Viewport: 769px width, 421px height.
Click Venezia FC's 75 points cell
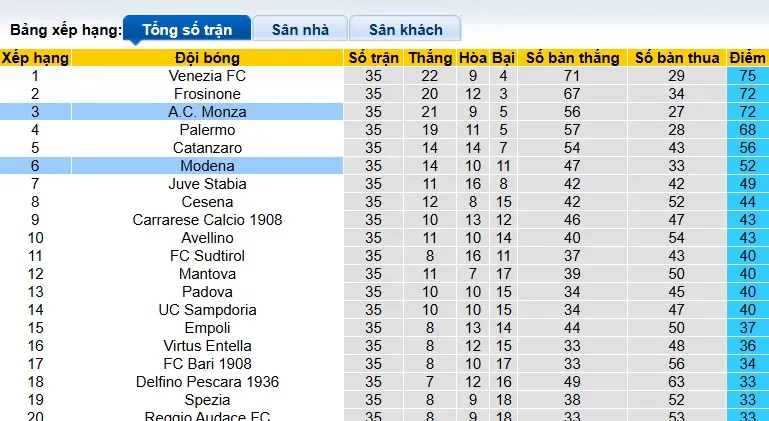coord(747,76)
